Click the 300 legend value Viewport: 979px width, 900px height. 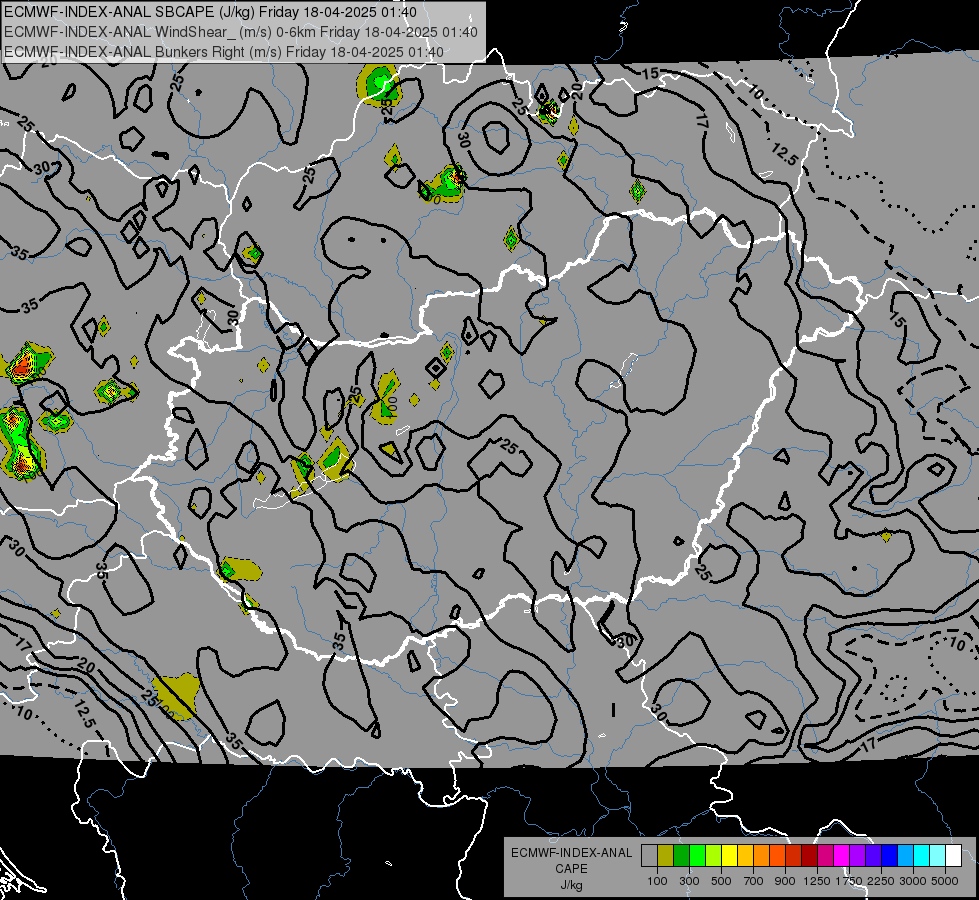[x=689, y=881]
